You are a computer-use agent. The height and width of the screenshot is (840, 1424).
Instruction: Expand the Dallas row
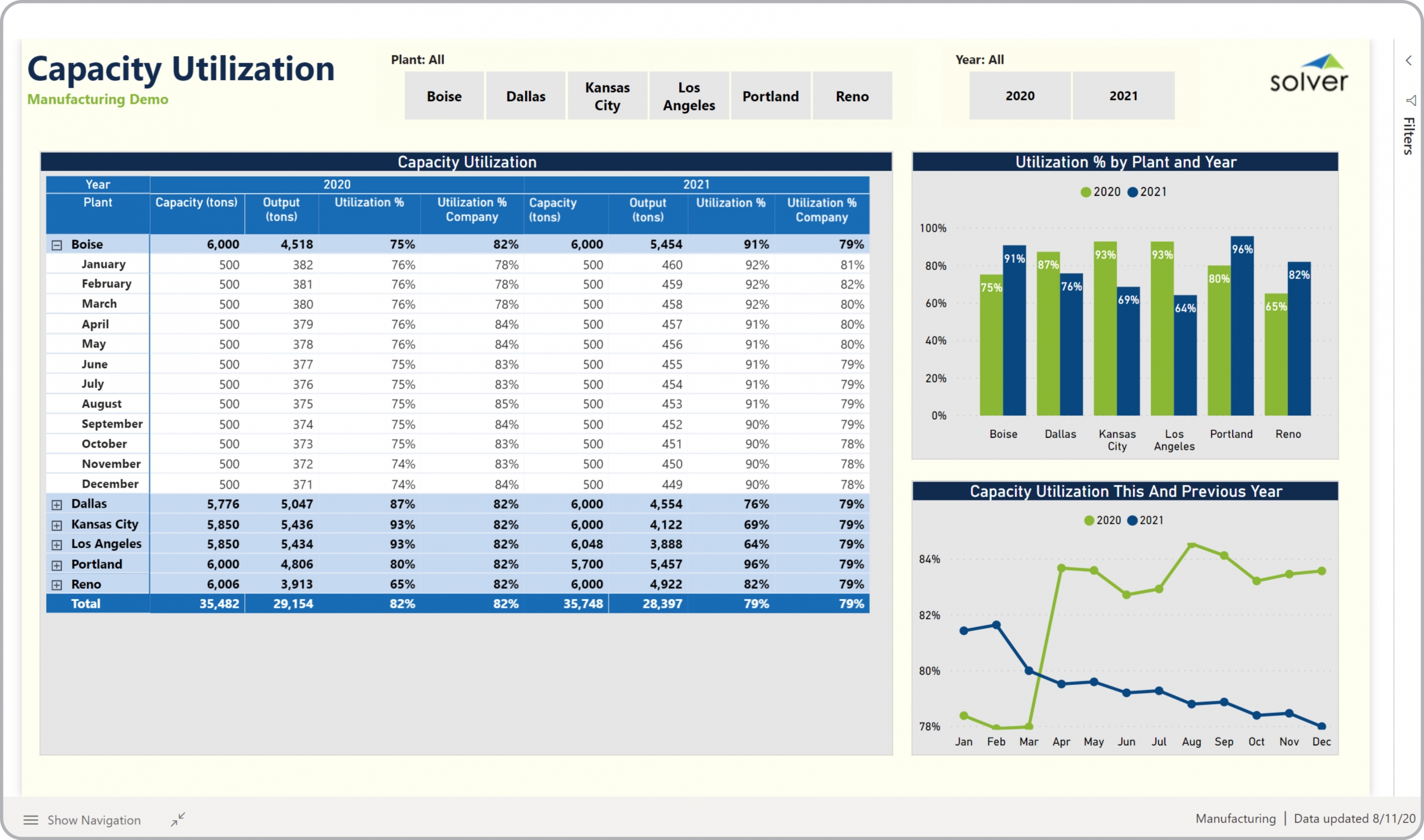(x=57, y=504)
